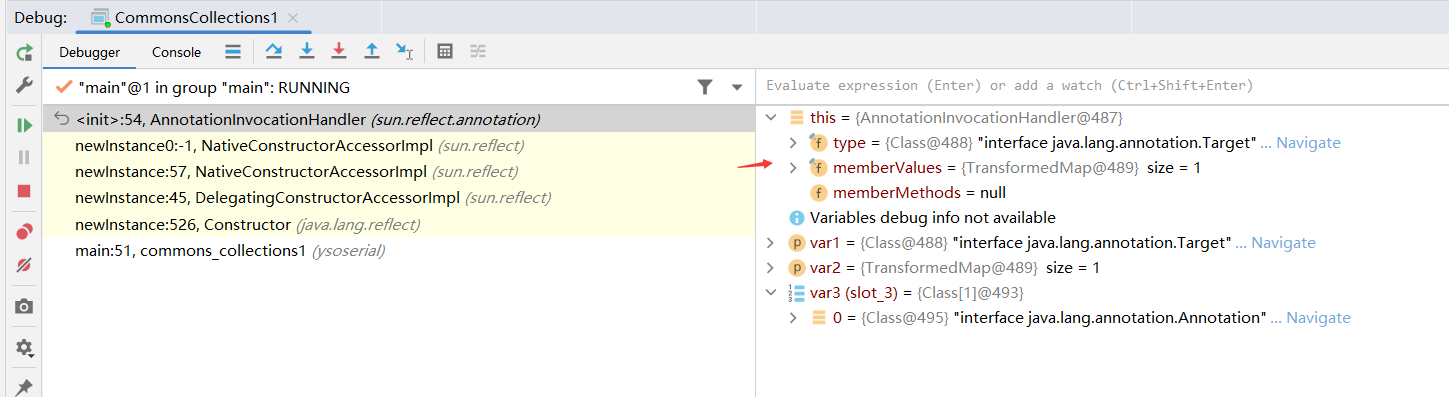Click Navigate link for Annotation class entry
The width and height of the screenshot is (1449, 397).
point(1318,318)
